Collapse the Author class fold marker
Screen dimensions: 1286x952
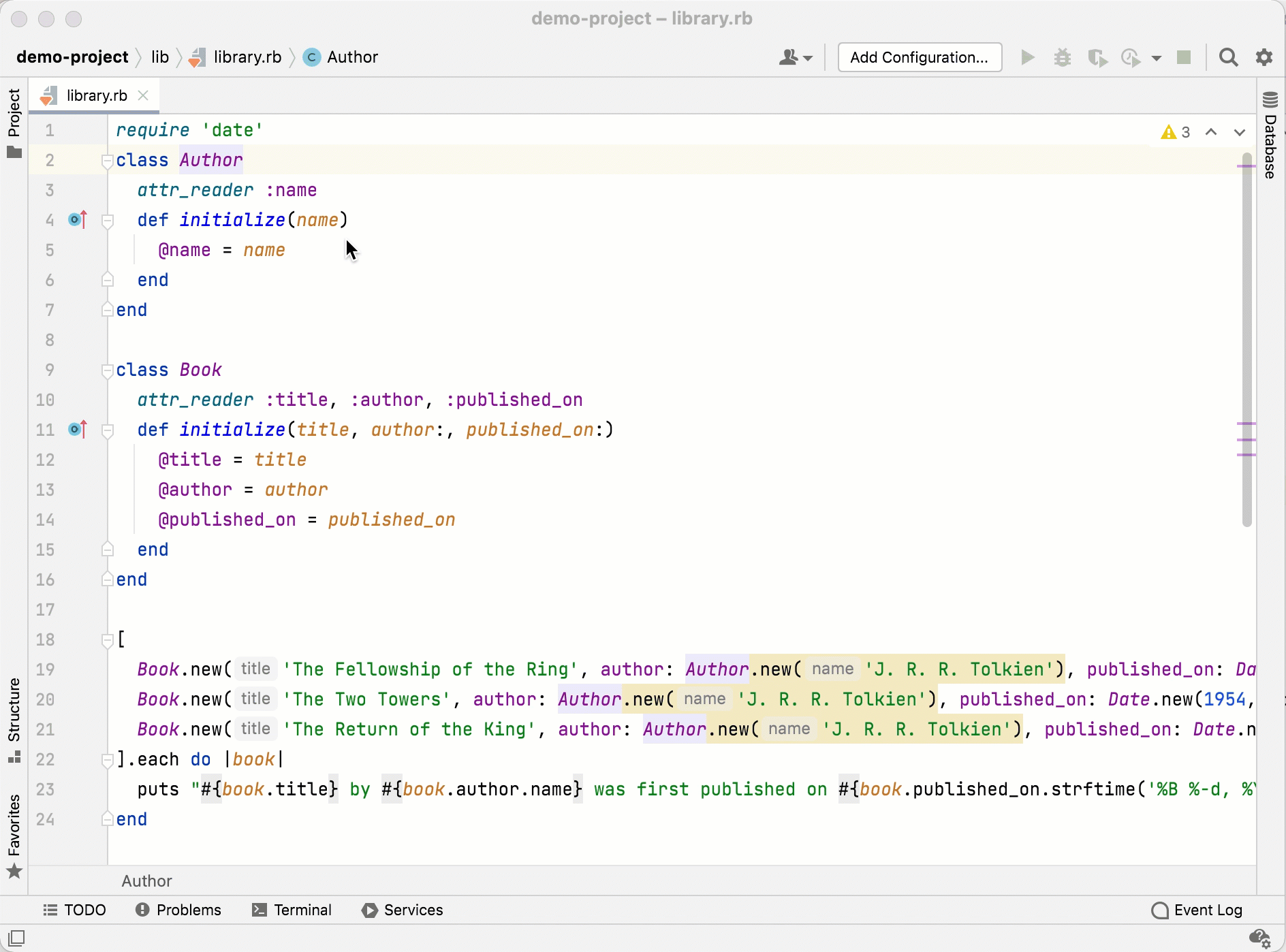pos(107,161)
